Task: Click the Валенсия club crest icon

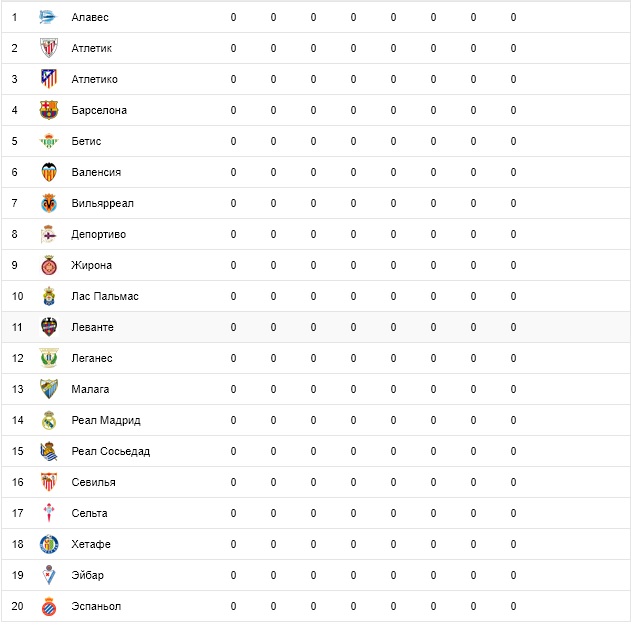Action: tap(48, 172)
